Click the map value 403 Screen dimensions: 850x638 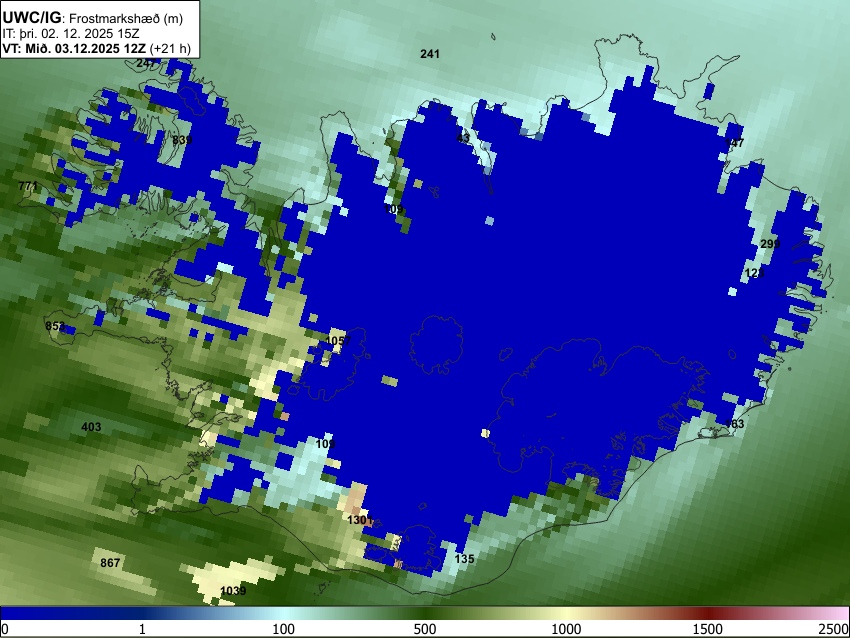point(91,427)
